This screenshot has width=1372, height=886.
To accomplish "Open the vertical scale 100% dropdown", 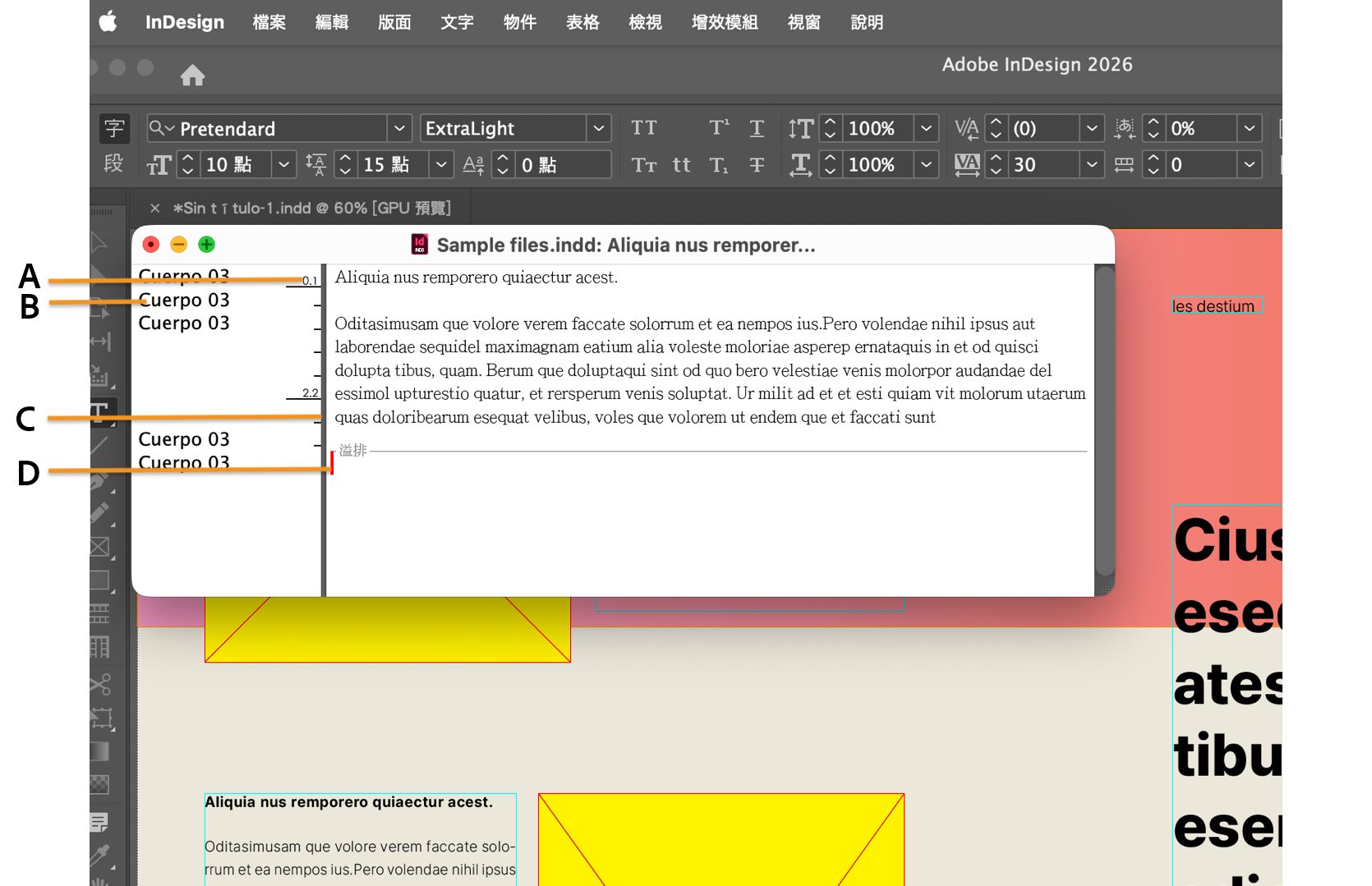I will (926, 128).
